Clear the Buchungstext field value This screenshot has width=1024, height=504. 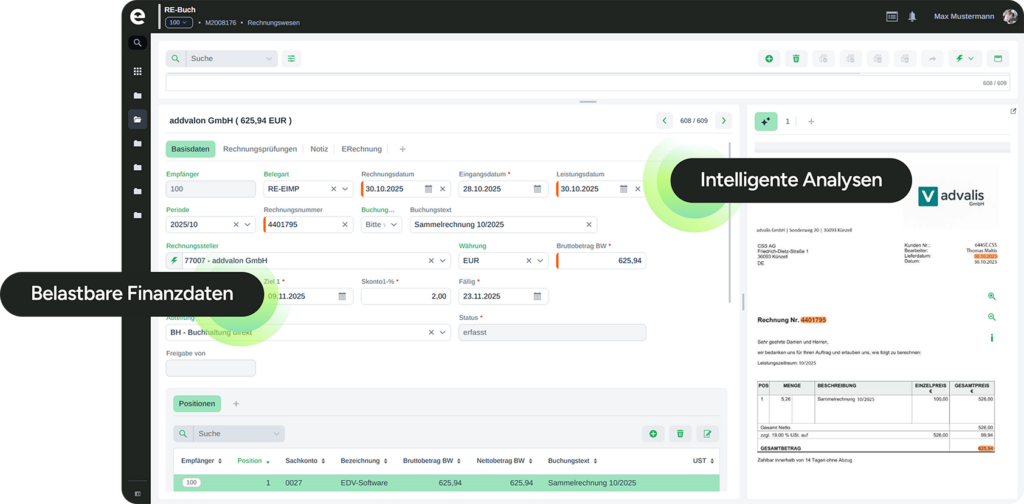589,225
